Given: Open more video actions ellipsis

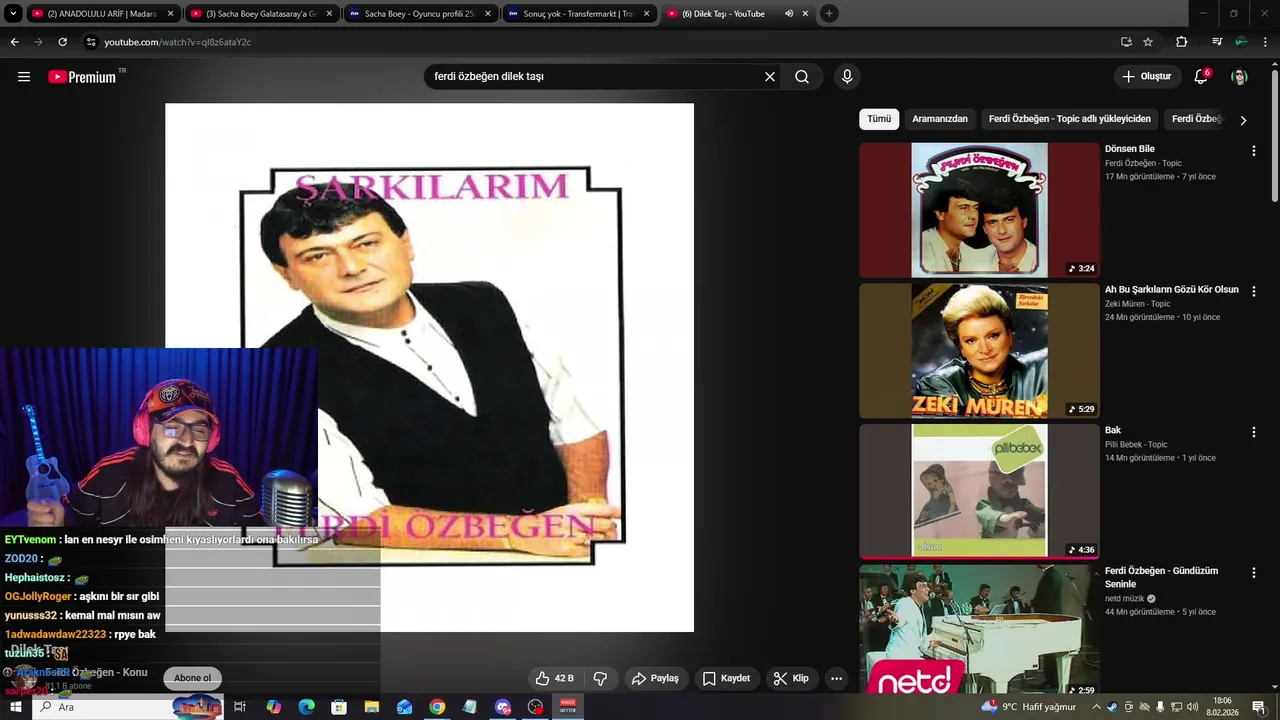Looking at the screenshot, I should click(836, 678).
